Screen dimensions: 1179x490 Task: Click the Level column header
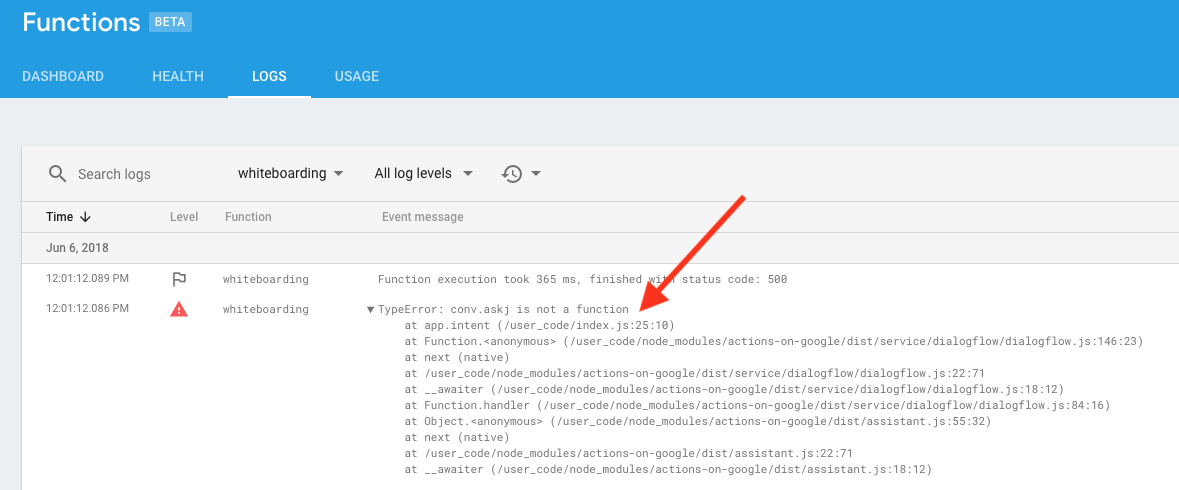tap(184, 216)
